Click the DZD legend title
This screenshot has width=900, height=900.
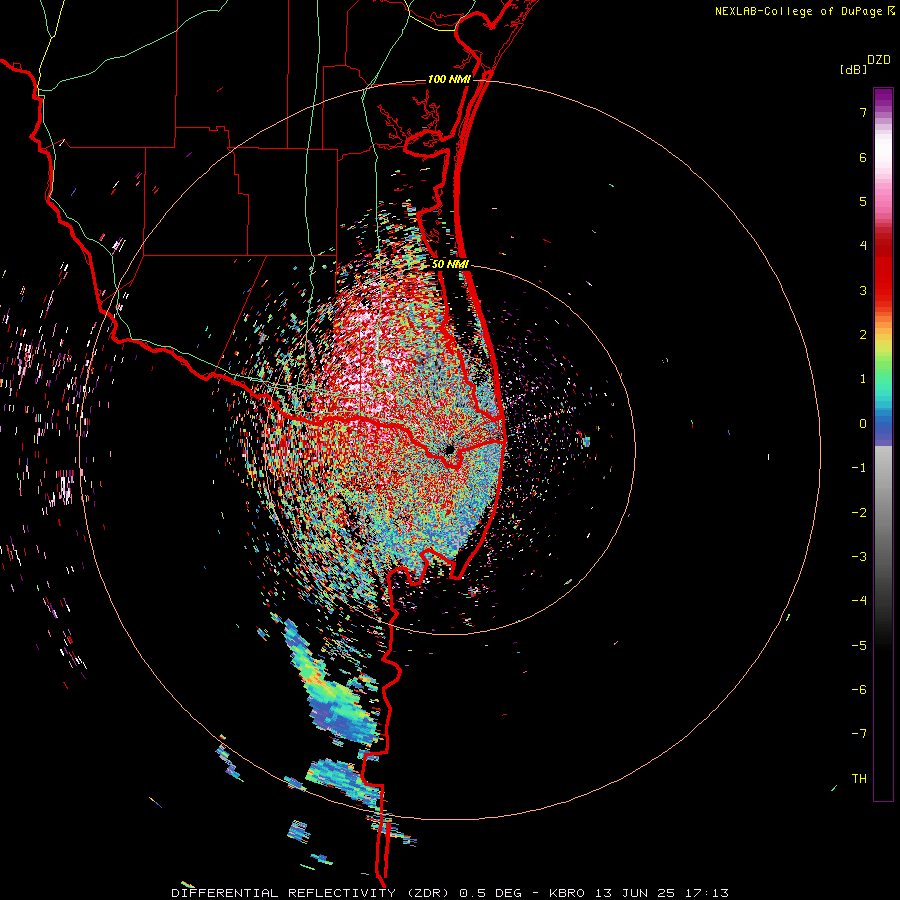pyautogui.click(x=879, y=60)
